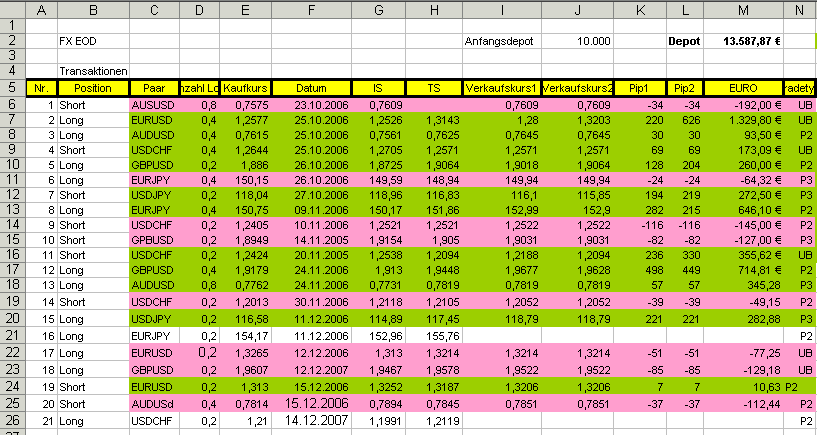Viewport: 817px width, 435px height.
Task: Click the 'Transaktionen' cell
Action: [x=93, y=72]
